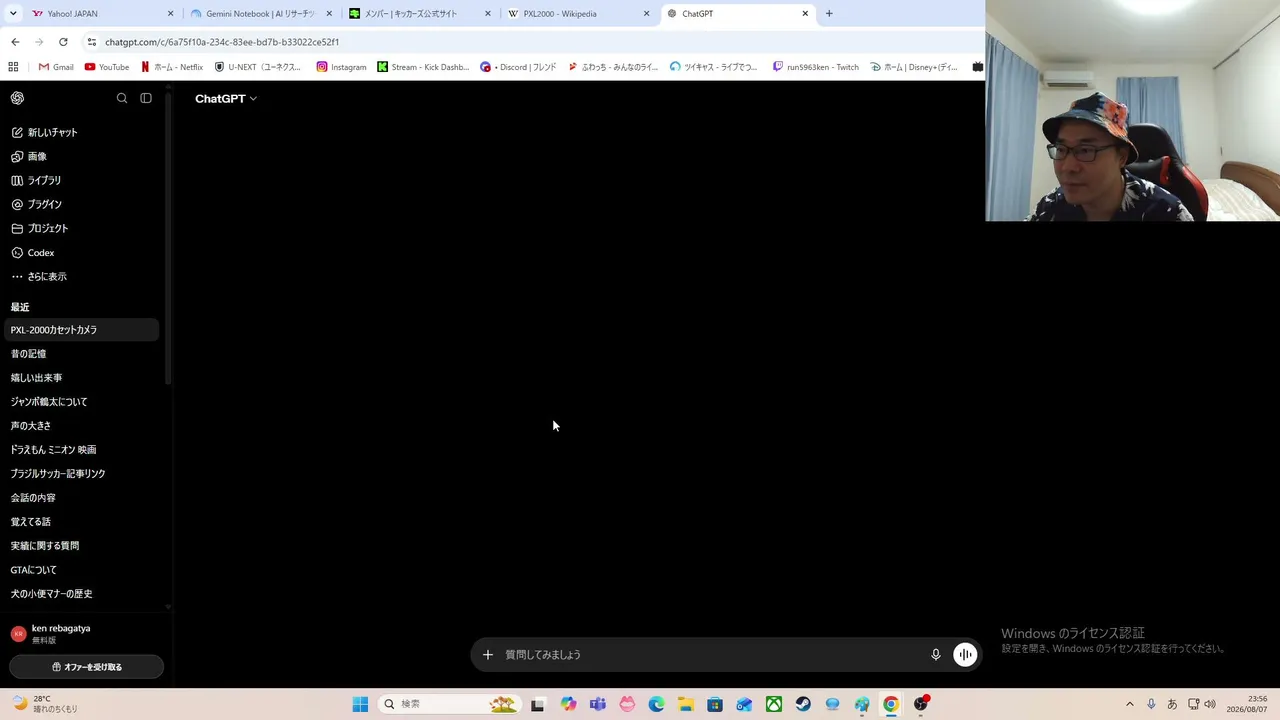Open the 犬の小便マナーの歴史 conversation

pos(82,594)
